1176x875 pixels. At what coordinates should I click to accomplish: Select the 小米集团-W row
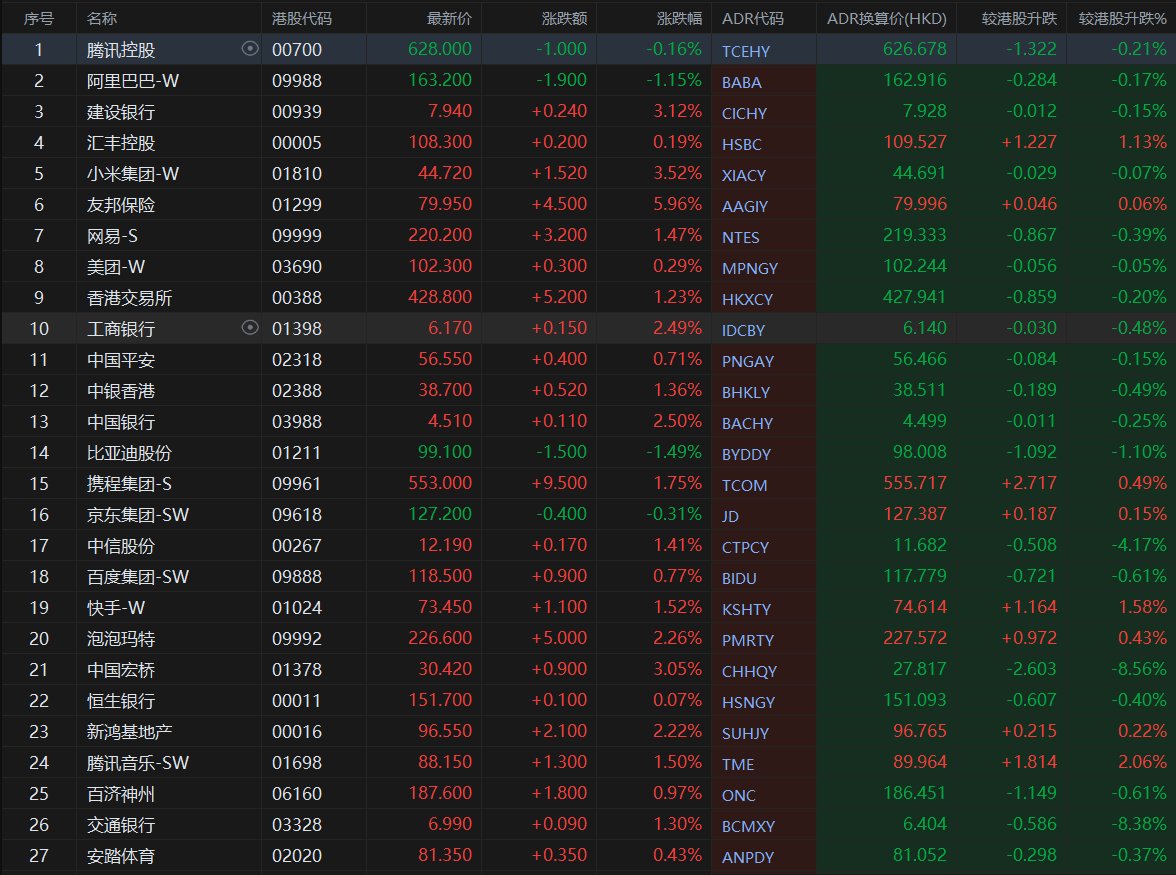[x=133, y=174]
